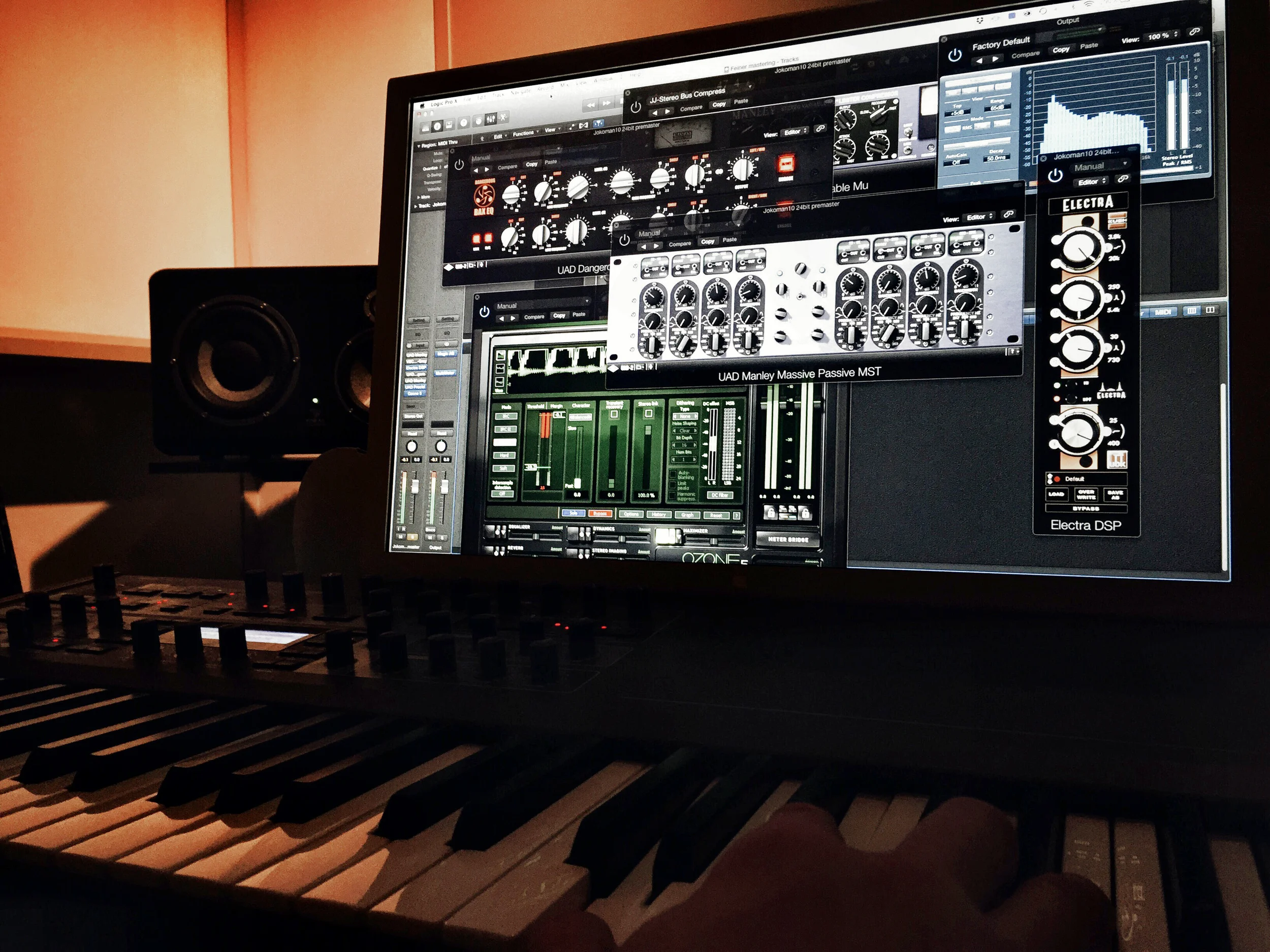The height and width of the screenshot is (952, 1270).
Task: Check Limit peaks option in Ozone
Action: coord(674,484)
